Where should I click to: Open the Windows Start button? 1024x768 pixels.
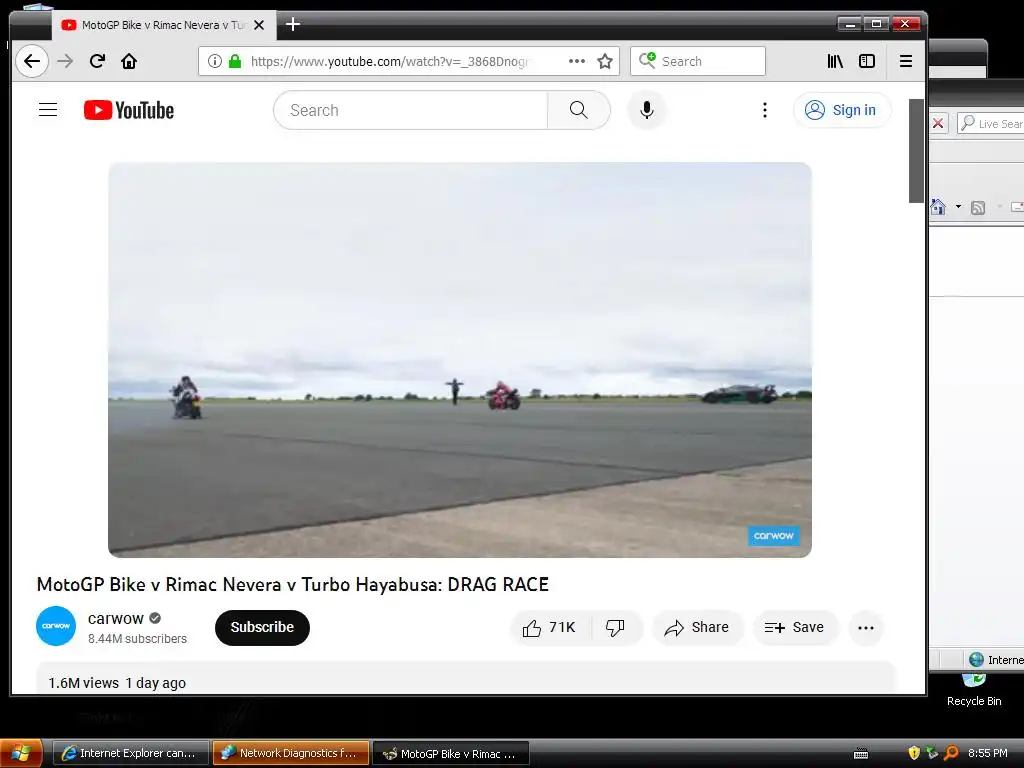pos(22,753)
